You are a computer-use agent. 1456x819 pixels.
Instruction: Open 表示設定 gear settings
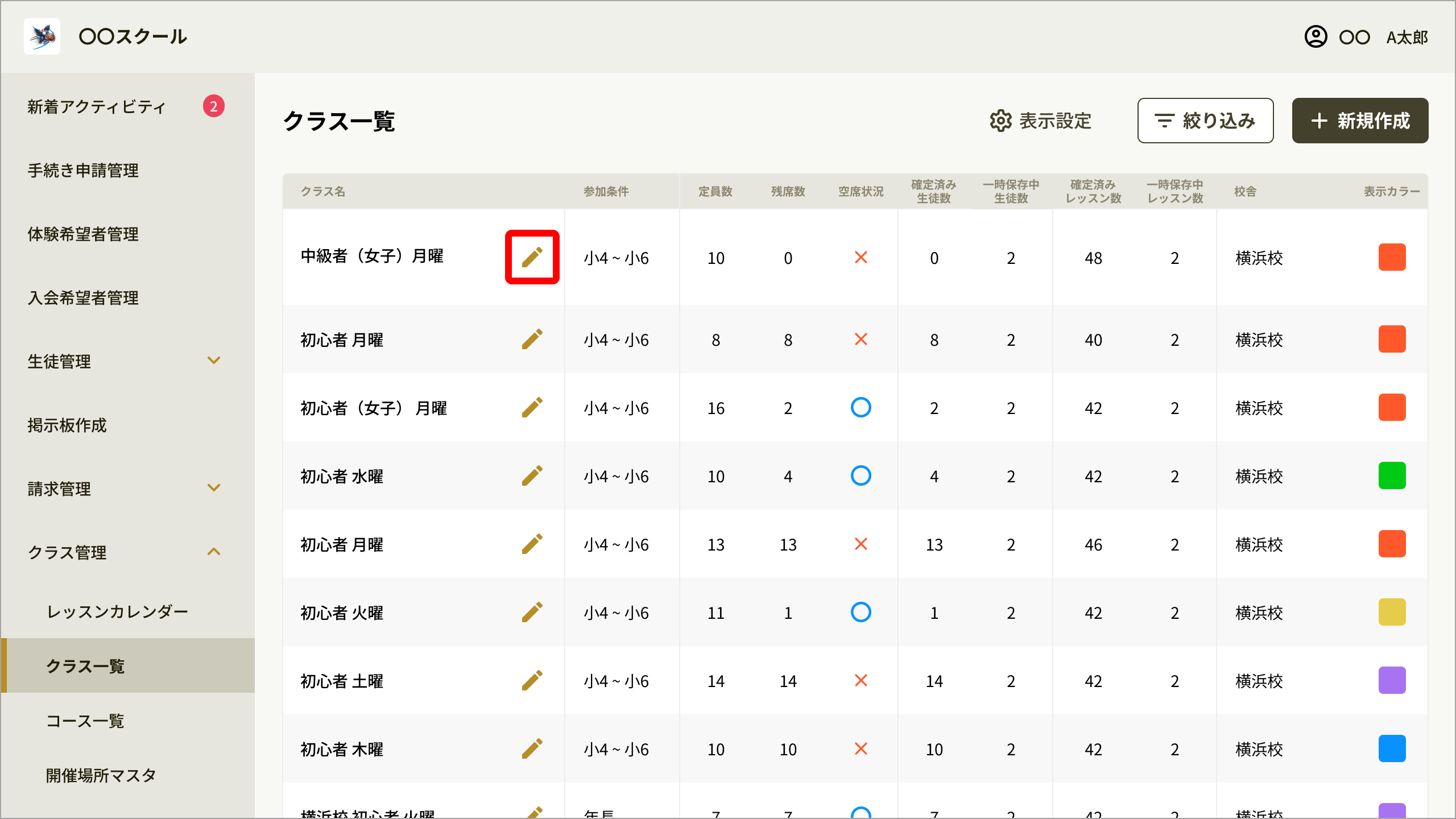coord(1040,121)
